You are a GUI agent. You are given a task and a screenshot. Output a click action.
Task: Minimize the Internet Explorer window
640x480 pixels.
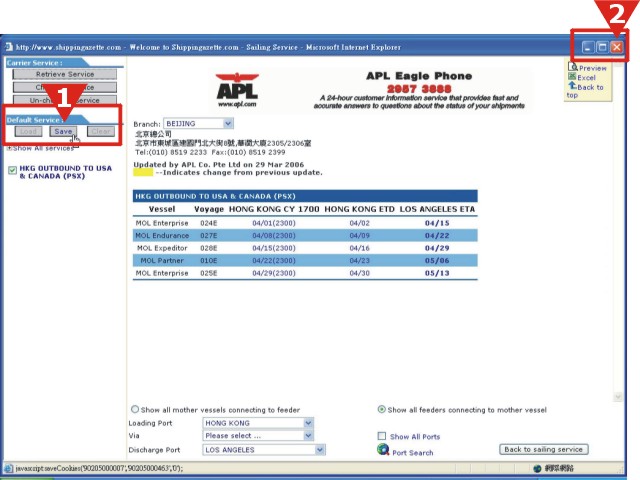pyautogui.click(x=587, y=47)
